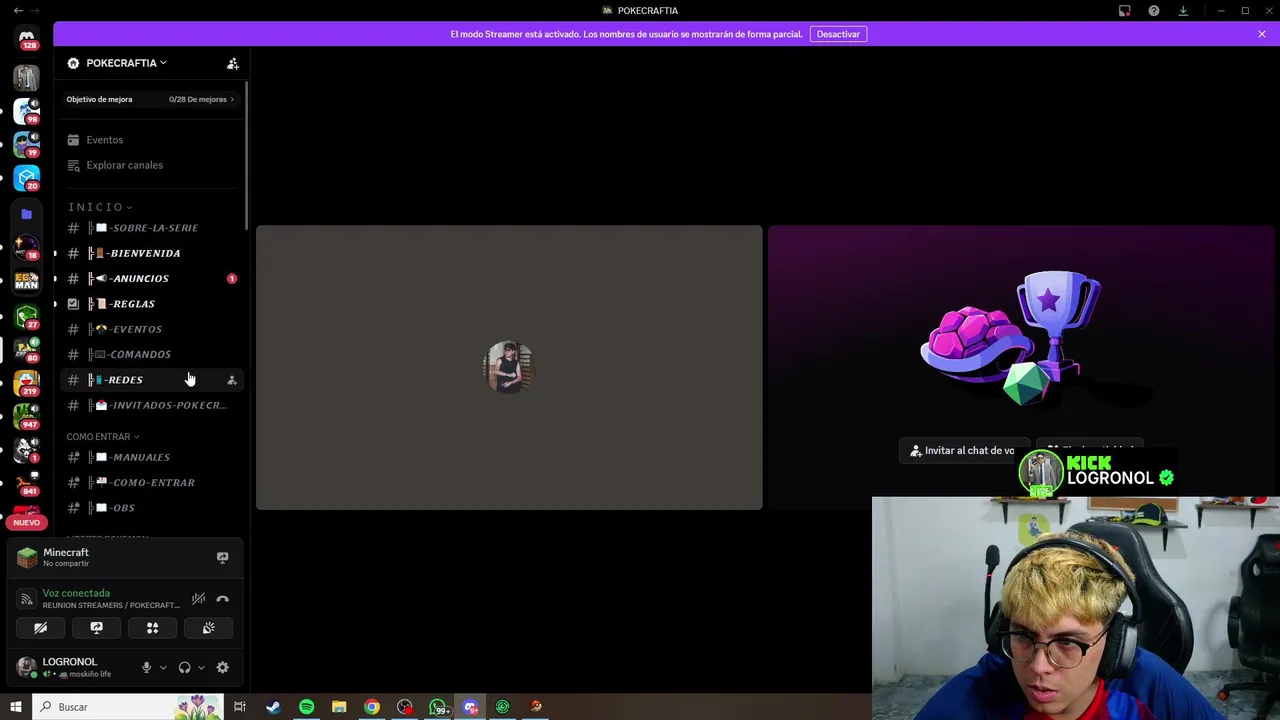Share your screen button in voice panel
Viewport: 1280px width, 720px height.
tap(96, 628)
